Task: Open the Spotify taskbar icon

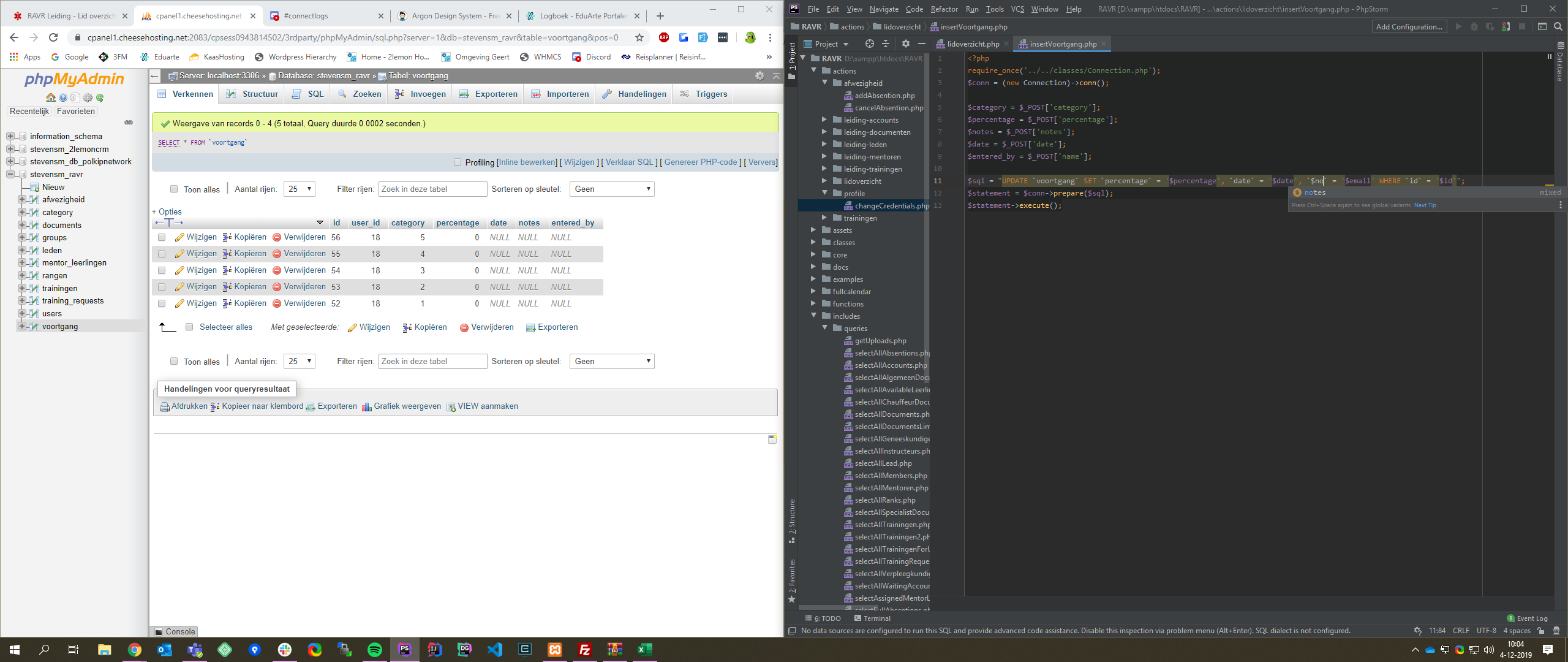Action: point(374,649)
